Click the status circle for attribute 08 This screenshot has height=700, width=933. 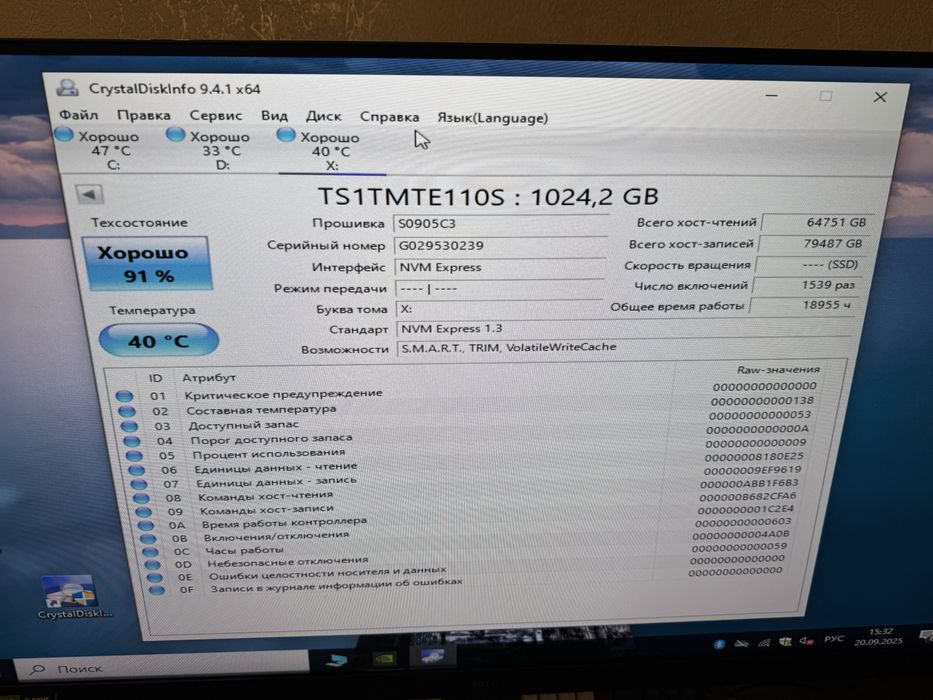(141, 498)
